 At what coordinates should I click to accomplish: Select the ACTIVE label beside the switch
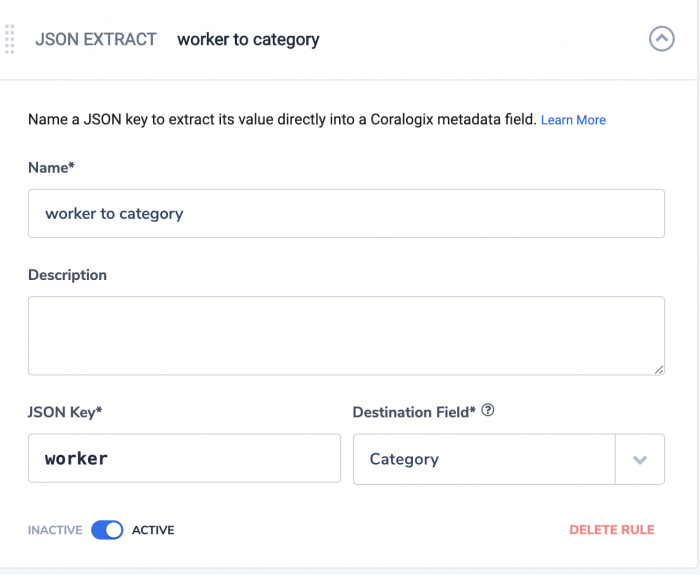point(153,530)
